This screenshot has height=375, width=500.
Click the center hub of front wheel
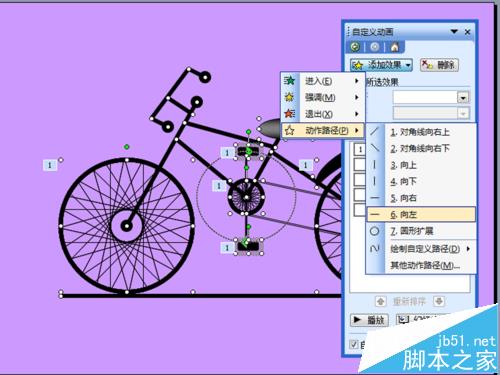(x=127, y=226)
